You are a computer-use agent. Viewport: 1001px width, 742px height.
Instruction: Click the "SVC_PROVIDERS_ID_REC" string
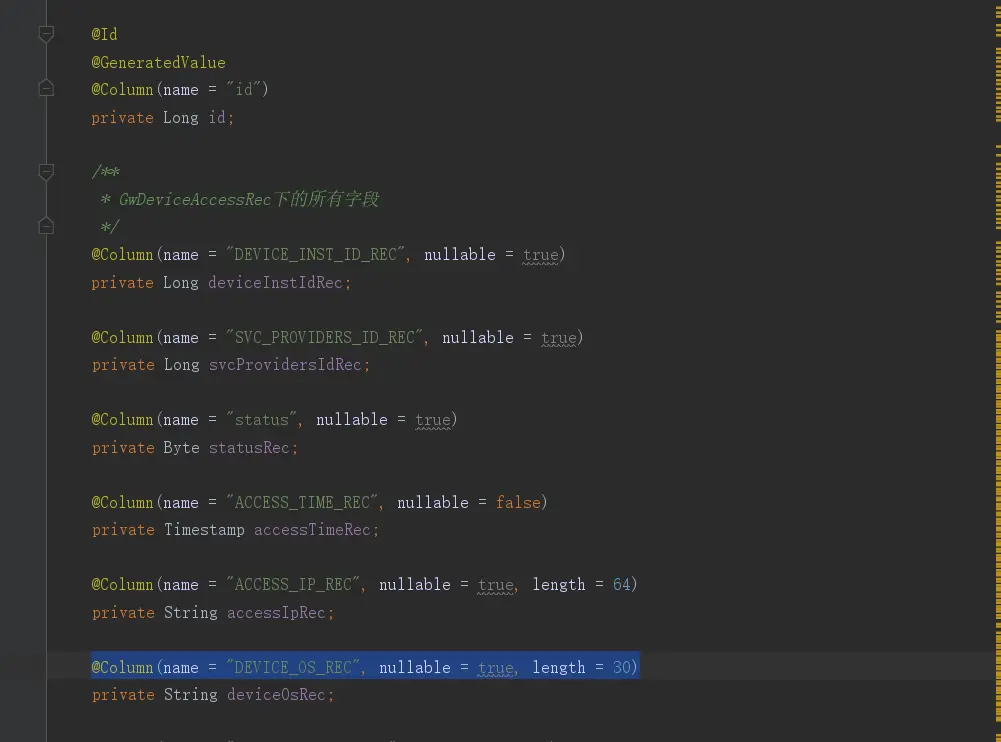click(324, 337)
